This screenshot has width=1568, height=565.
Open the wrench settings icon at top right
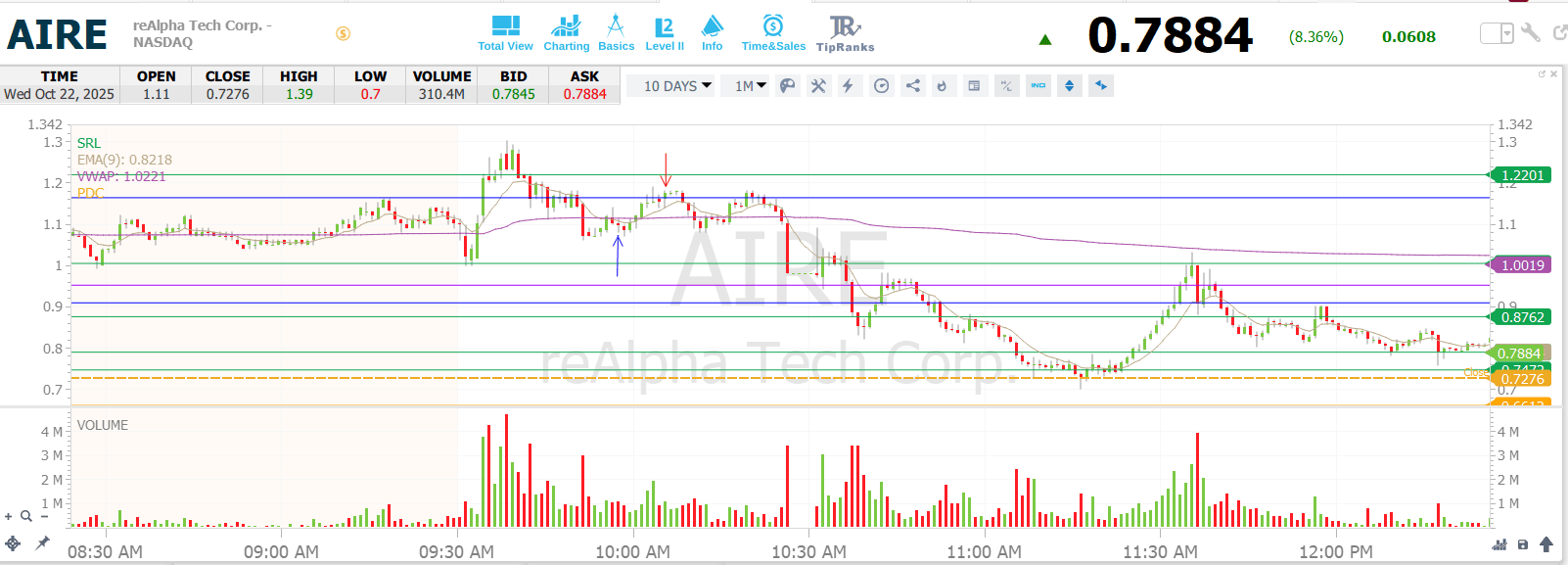(1531, 33)
